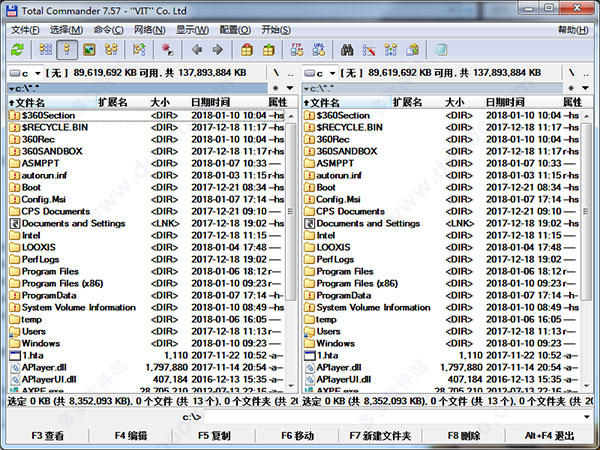The height and width of the screenshot is (450, 600).
Task: Click F3 查看 button
Action: point(48,435)
